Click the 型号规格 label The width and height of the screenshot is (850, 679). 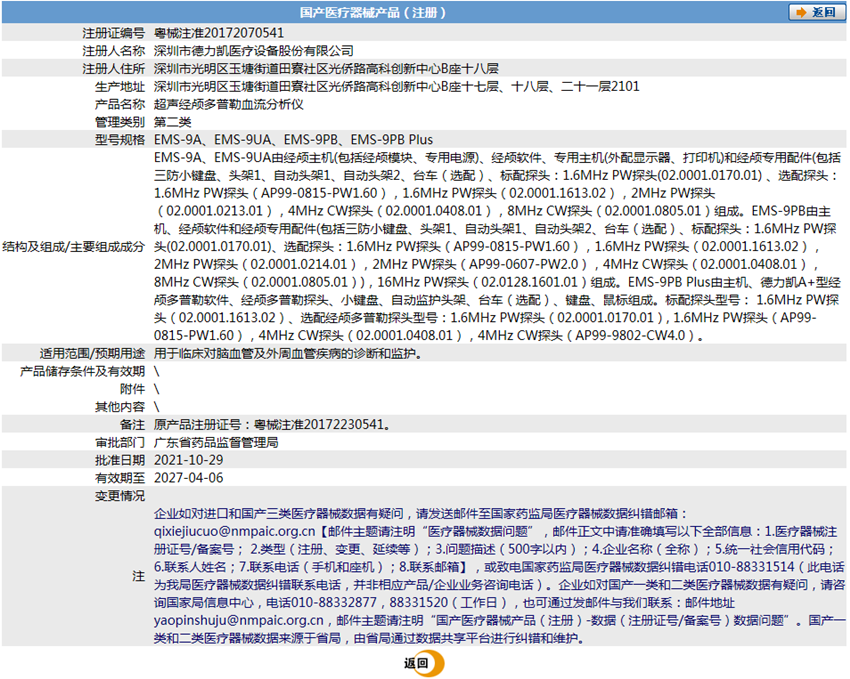[x=120, y=140]
